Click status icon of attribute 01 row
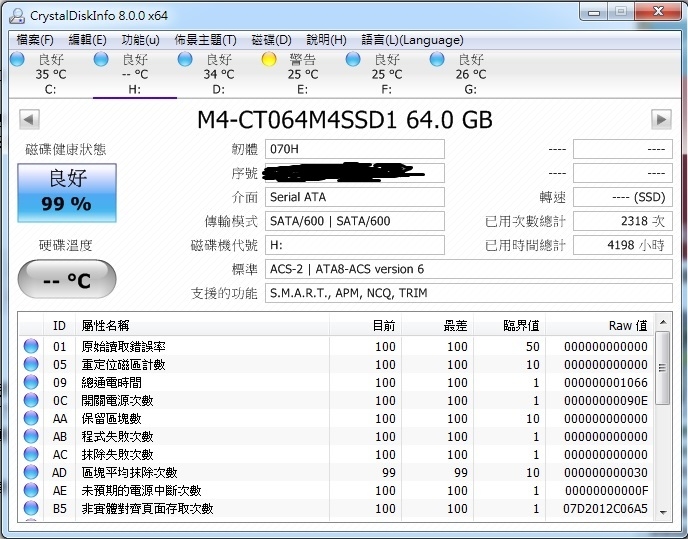 point(31,346)
